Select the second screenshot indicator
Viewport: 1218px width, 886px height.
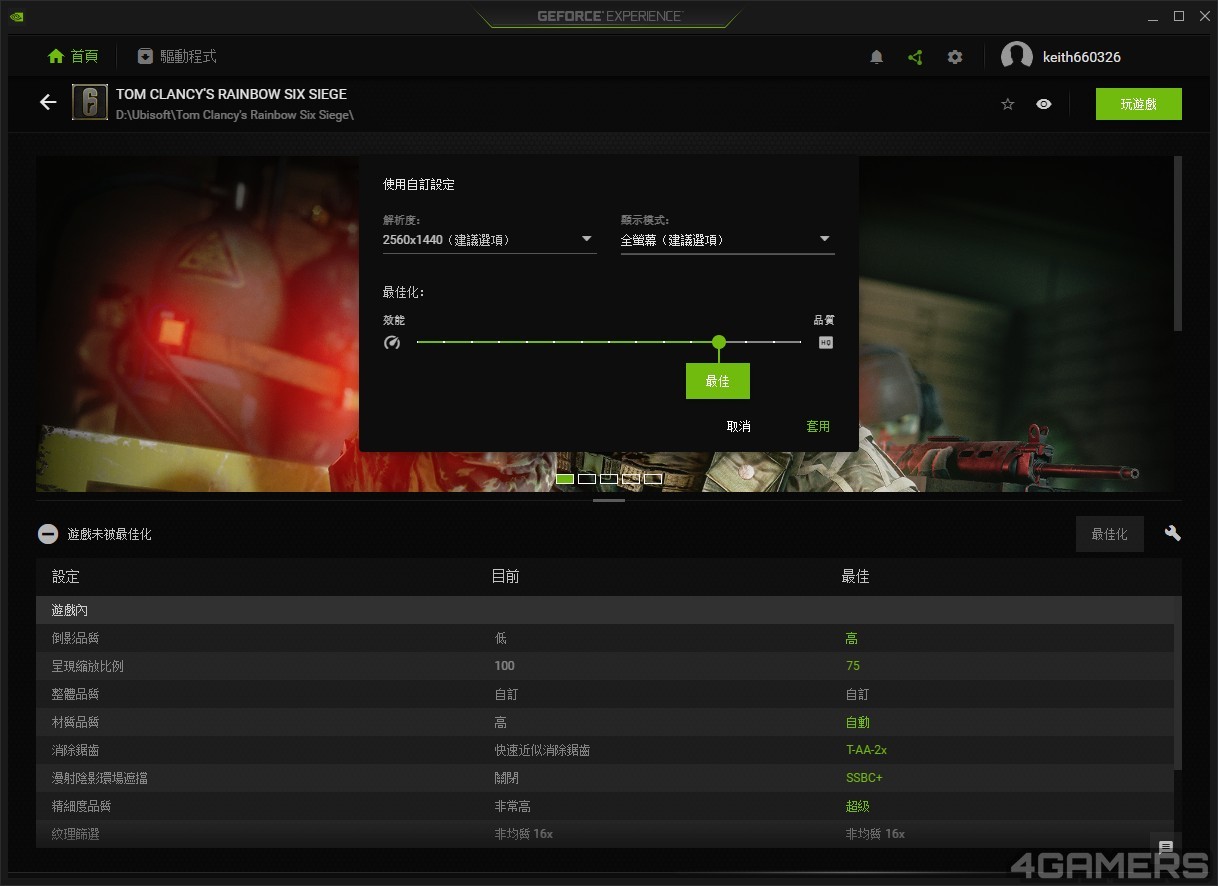tap(587, 479)
